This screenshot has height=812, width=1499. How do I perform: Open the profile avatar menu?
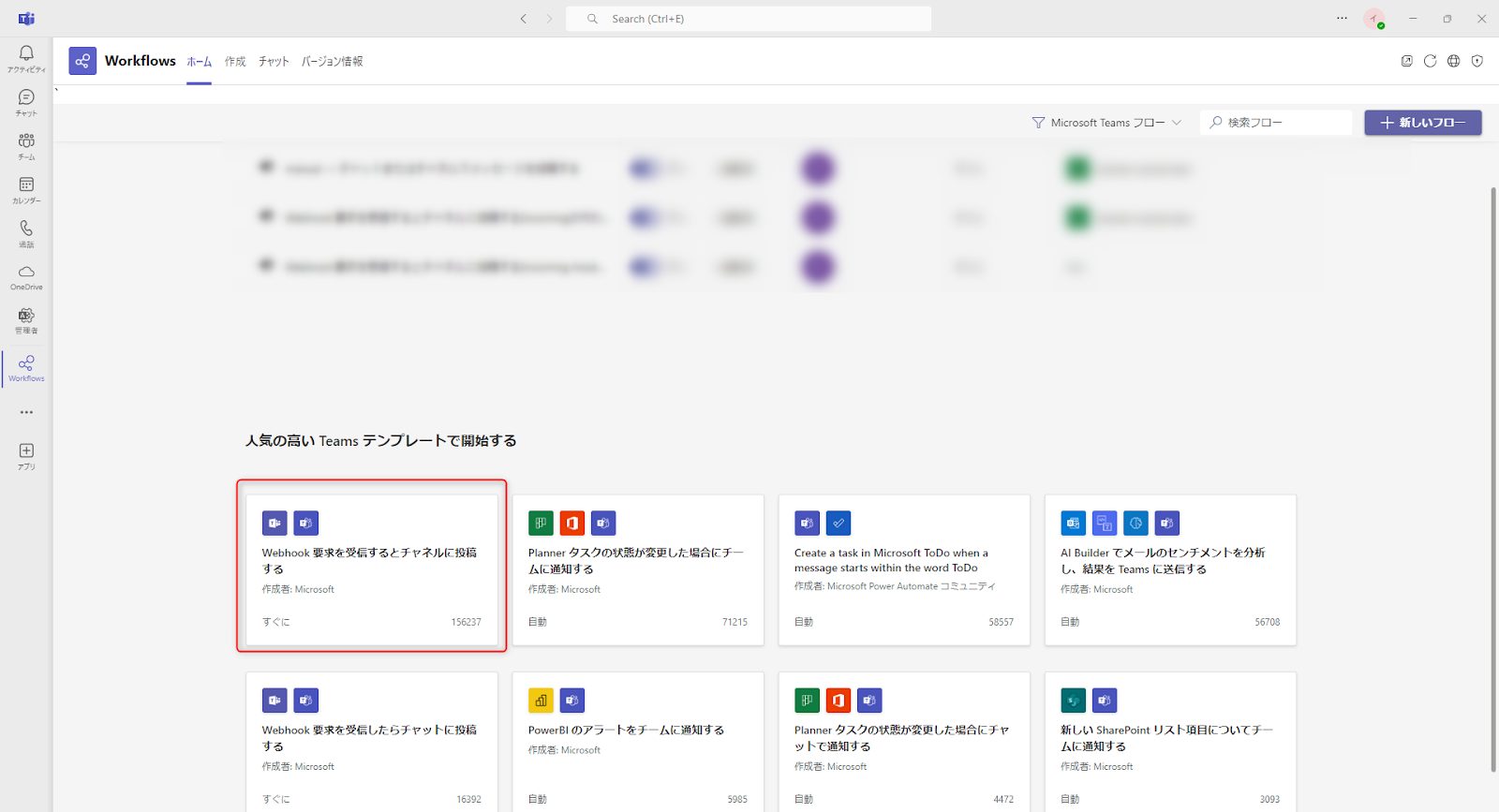pos(1373,19)
